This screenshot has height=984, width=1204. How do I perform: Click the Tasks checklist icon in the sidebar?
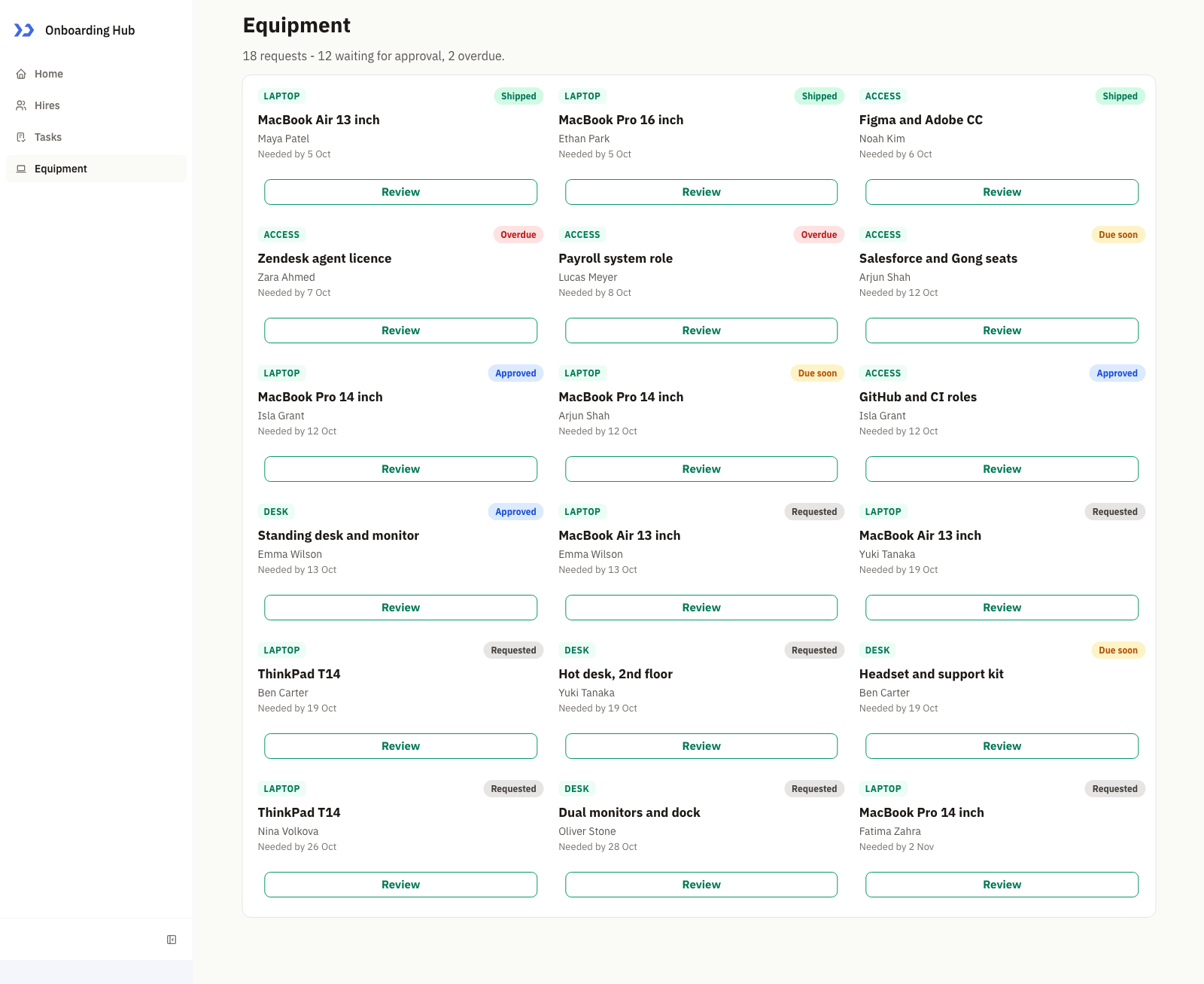21,137
